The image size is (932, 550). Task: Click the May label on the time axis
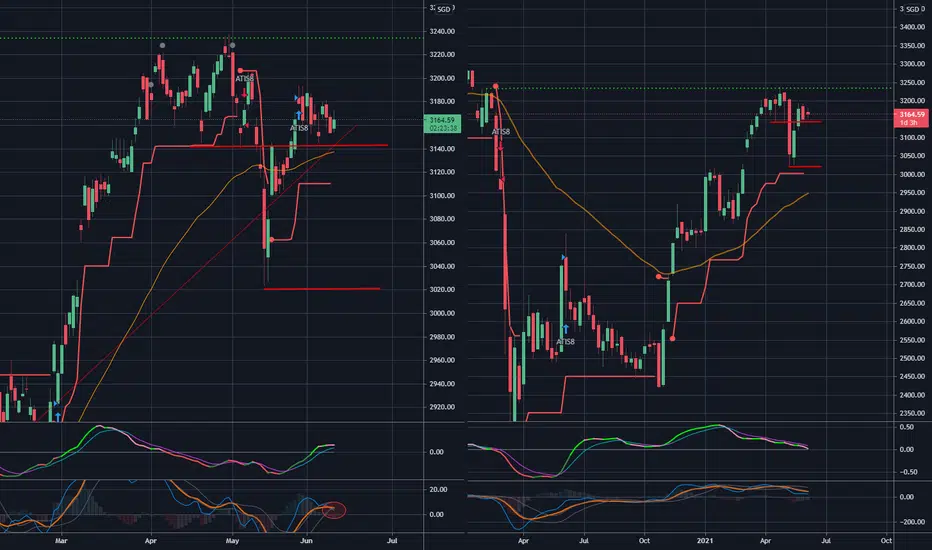coord(232,541)
